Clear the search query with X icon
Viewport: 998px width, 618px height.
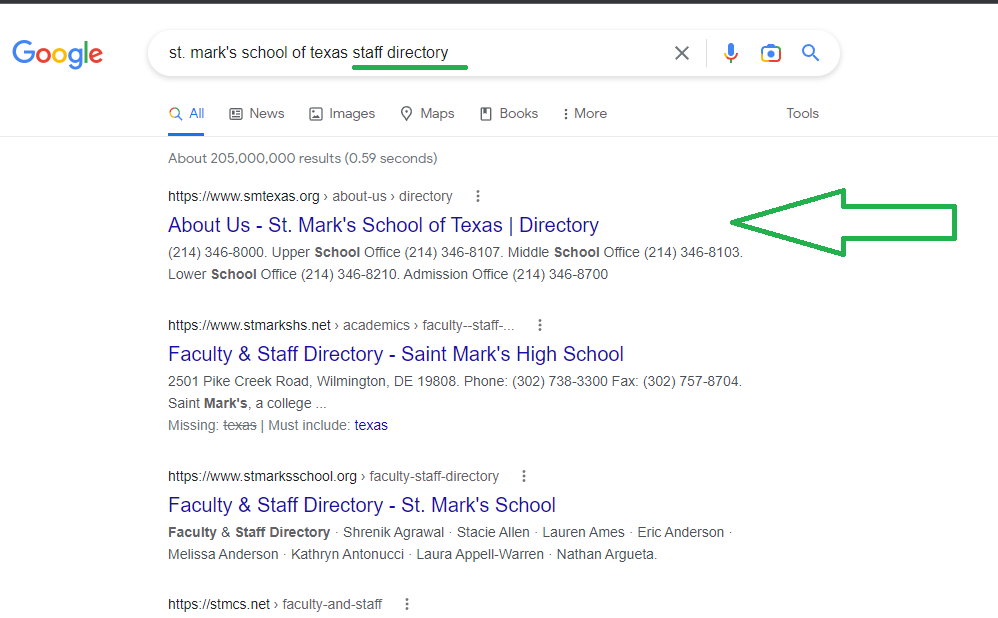tap(682, 53)
